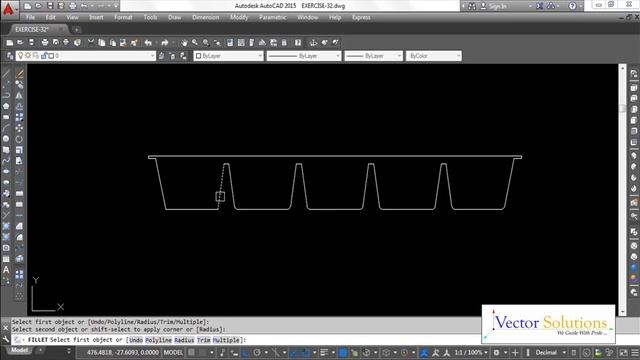Screen dimensions: 640x360
Task: Select the Circle draw tool
Action: (x=6, y=139)
